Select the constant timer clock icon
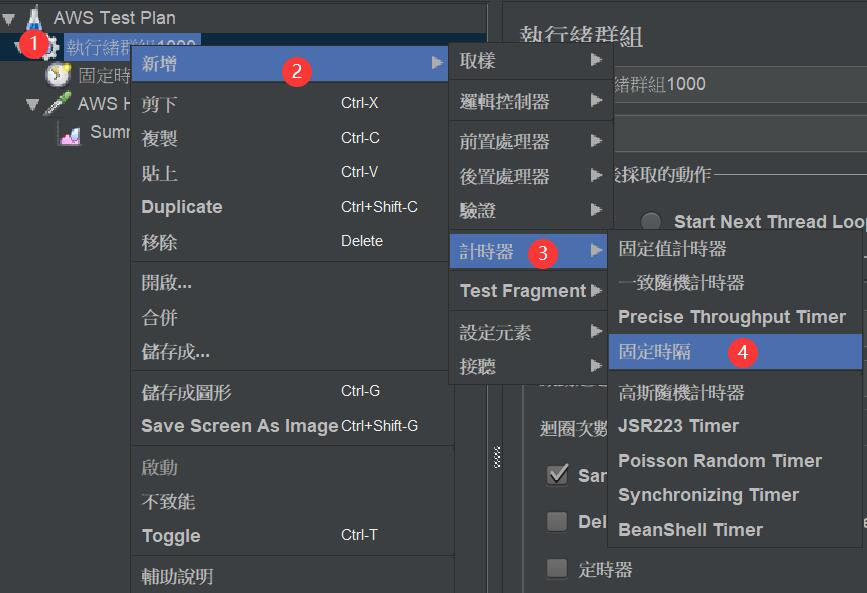 (58, 75)
